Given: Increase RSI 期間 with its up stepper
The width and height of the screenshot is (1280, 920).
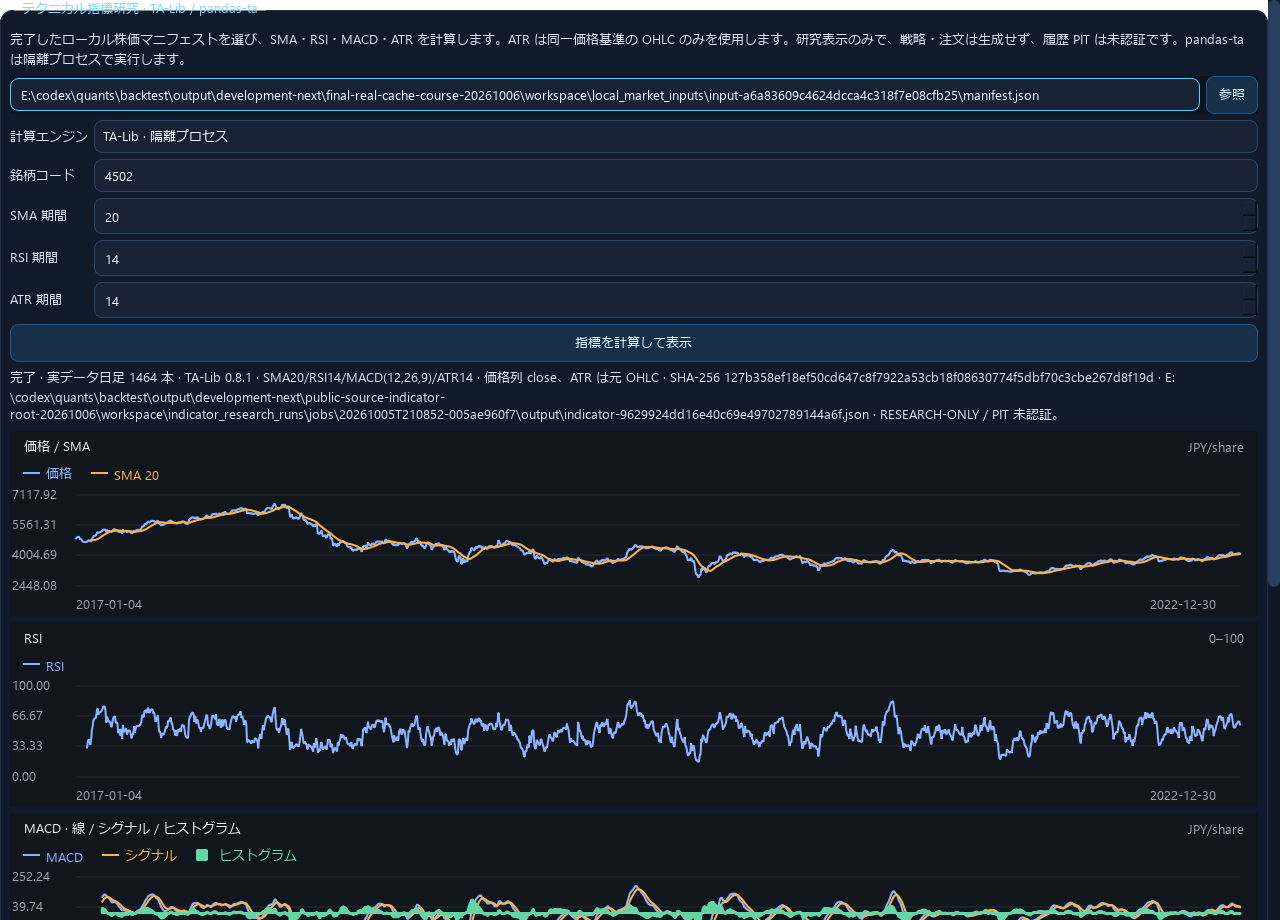Looking at the screenshot, I should 1250,249.
